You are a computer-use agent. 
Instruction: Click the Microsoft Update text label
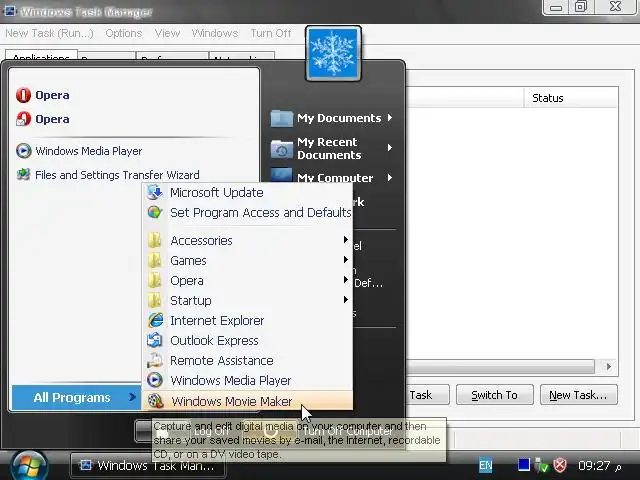(217, 192)
